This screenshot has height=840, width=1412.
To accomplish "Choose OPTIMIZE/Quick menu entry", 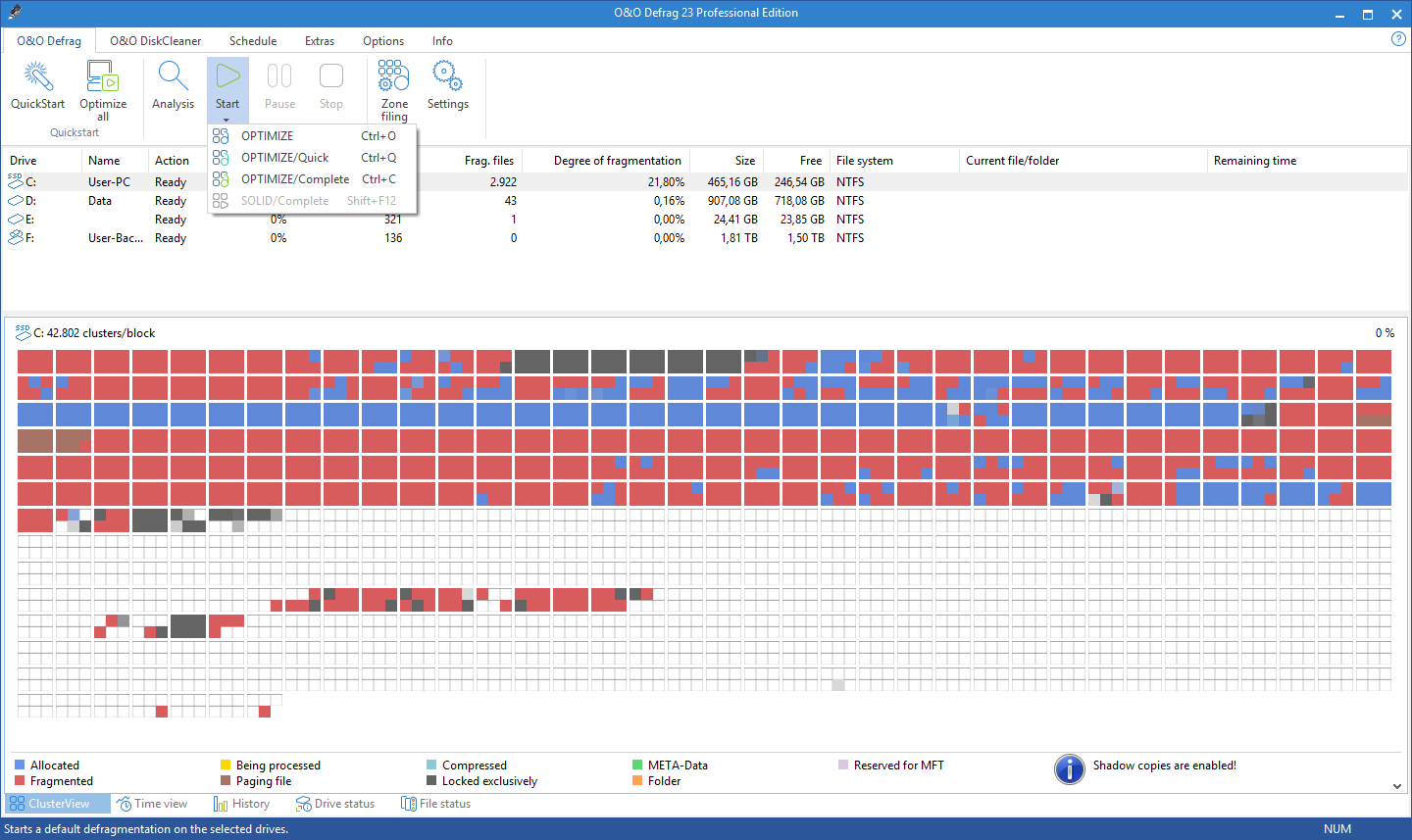I will (313, 158).
